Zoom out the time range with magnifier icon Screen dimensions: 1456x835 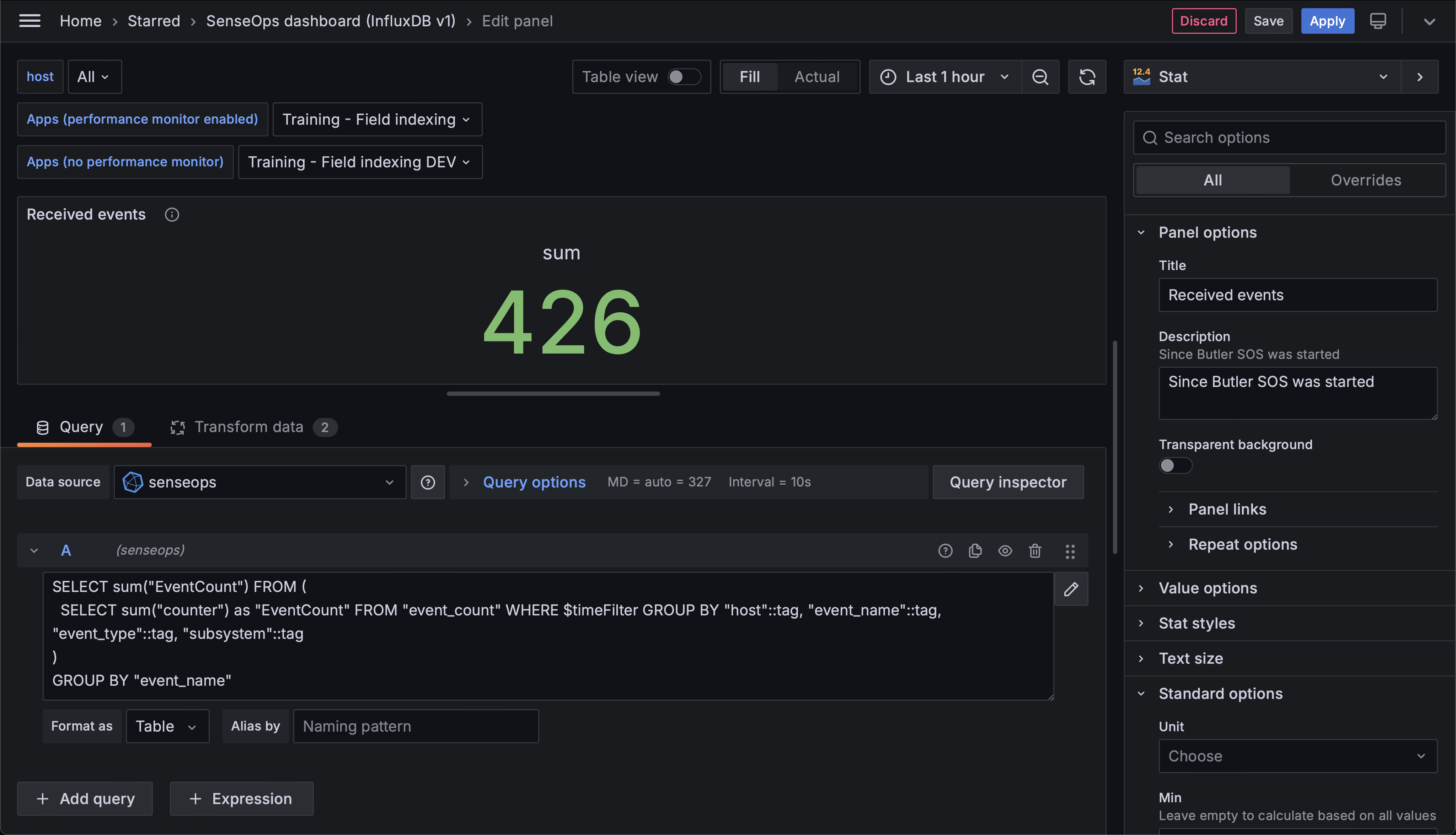point(1040,76)
